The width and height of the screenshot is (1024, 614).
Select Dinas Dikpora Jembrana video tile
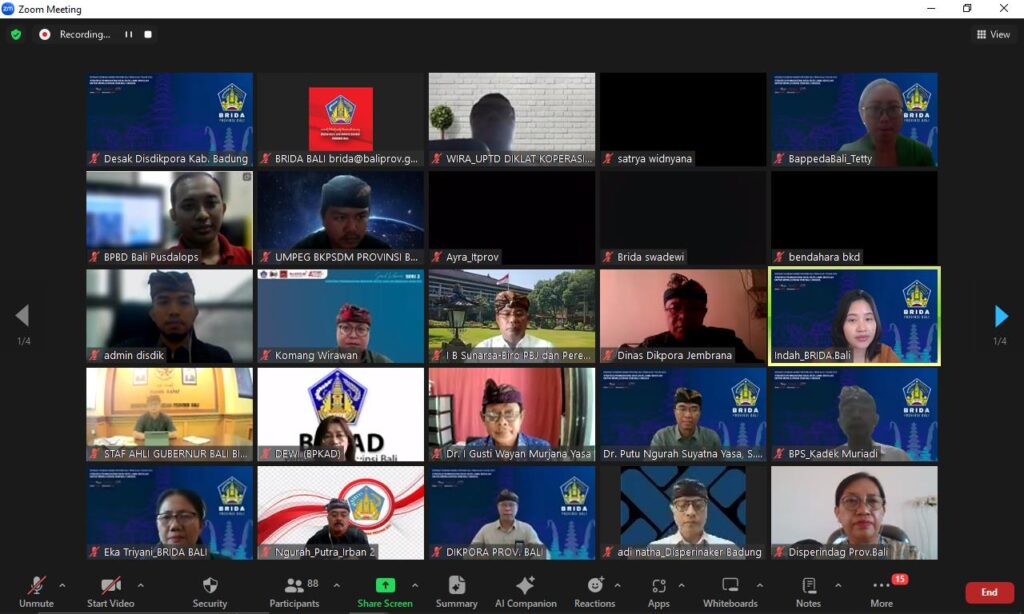click(683, 316)
